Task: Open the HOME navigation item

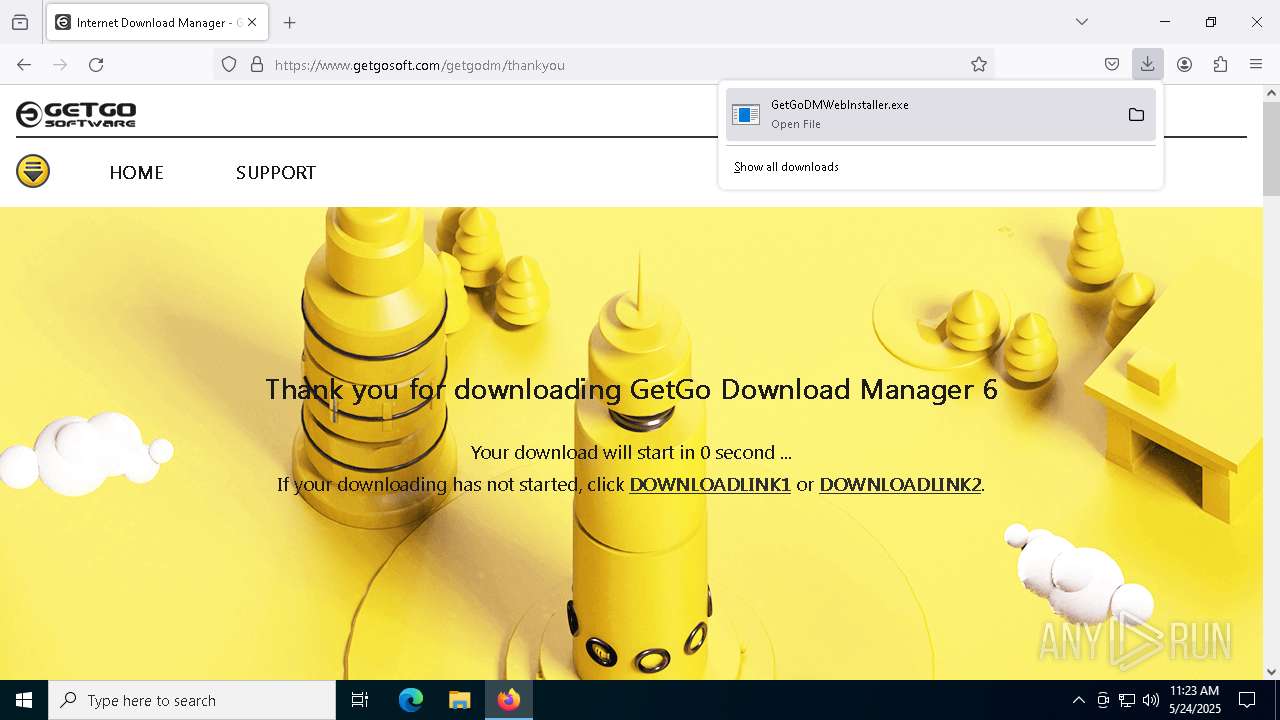Action: 136,173
